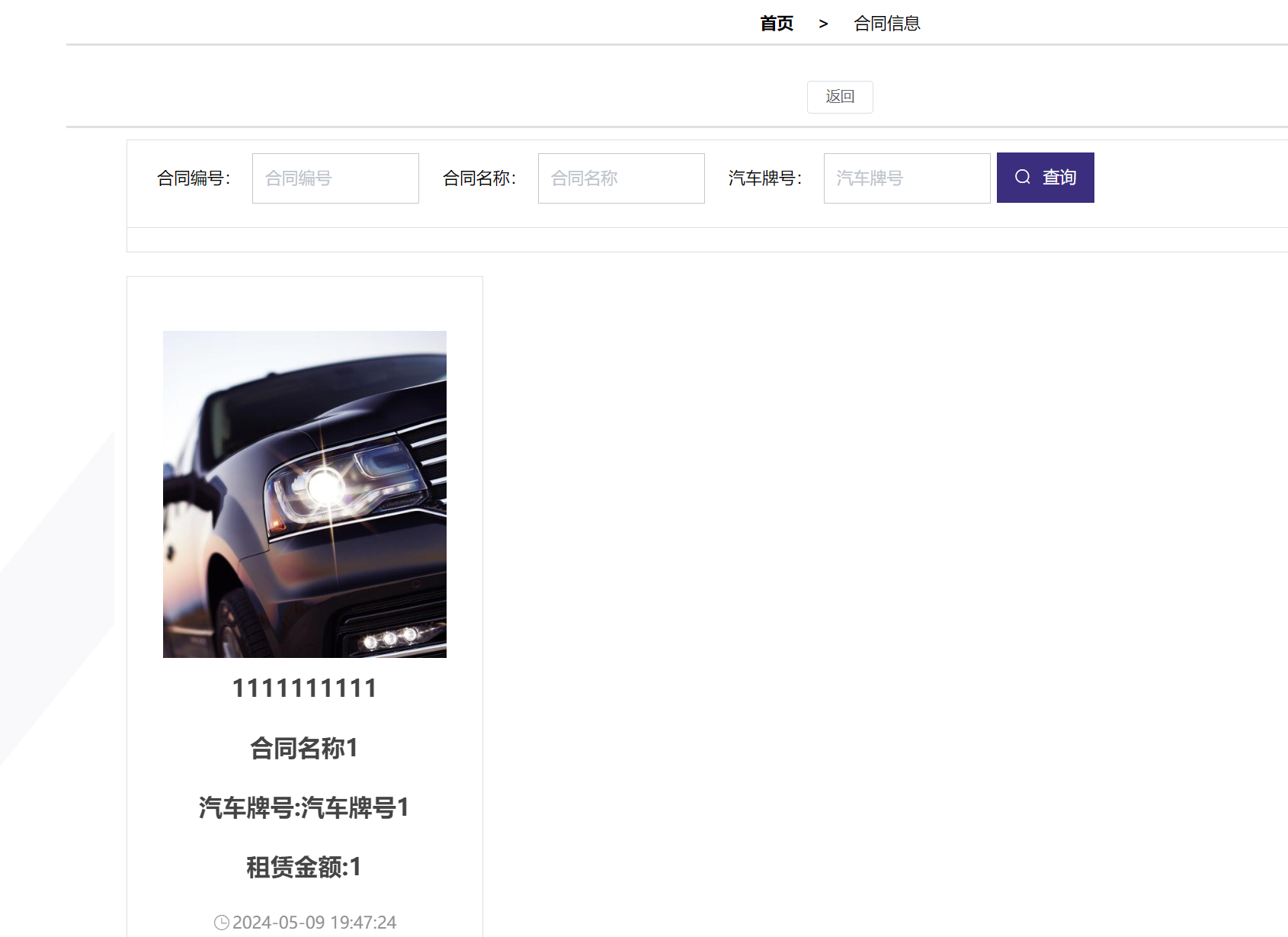Screen dimensions: 1288x937
Task: Open the 合同信息 breadcrumb entry
Action: (x=887, y=23)
